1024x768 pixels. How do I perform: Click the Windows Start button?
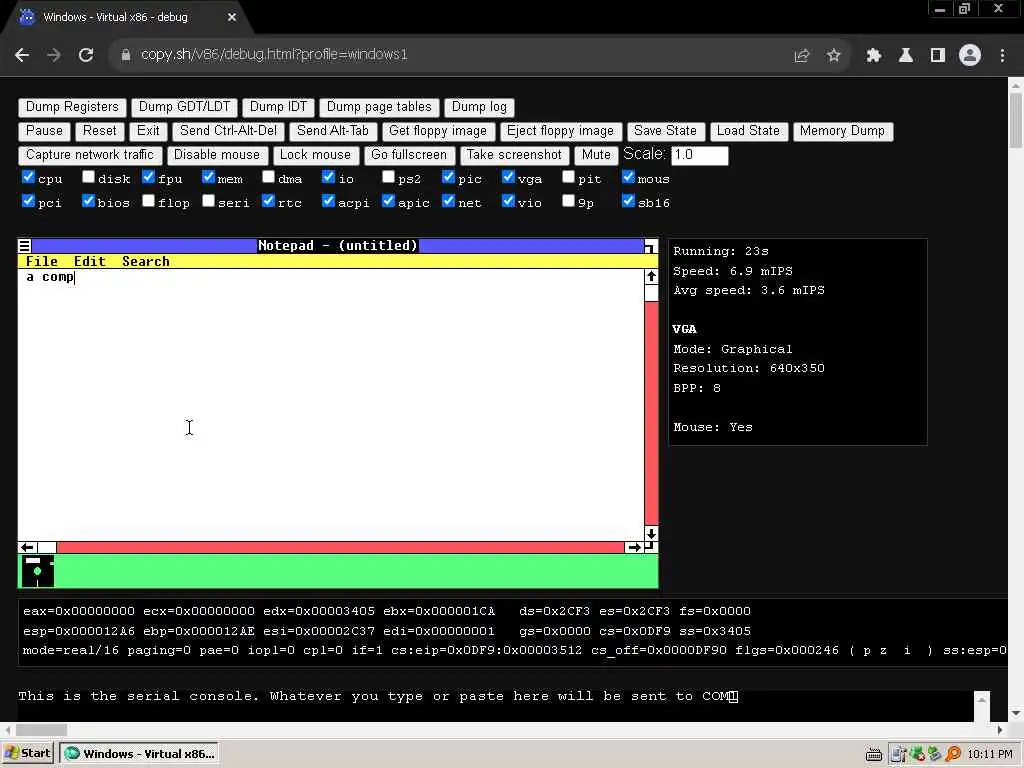tap(28, 754)
